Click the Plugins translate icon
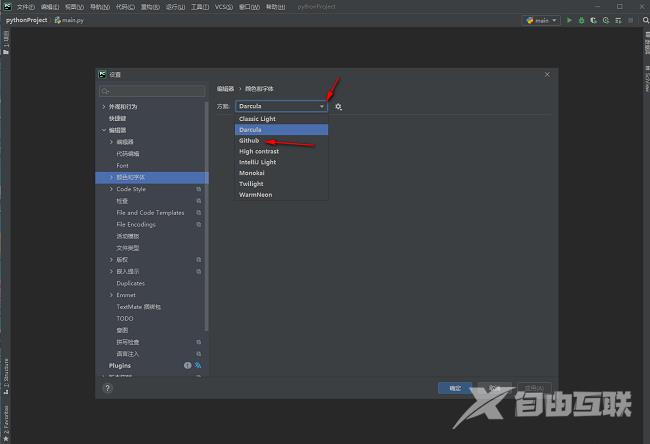 pyautogui.click(x=198, y=366)
